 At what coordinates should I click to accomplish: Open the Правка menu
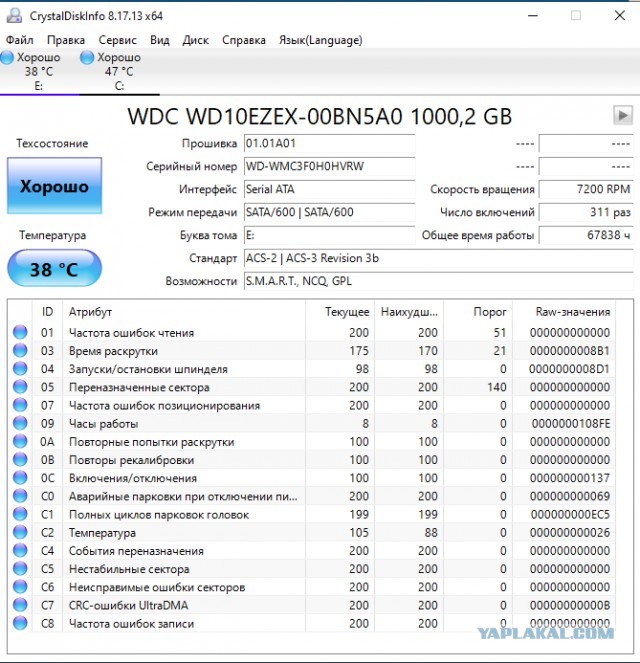point(66,40)
